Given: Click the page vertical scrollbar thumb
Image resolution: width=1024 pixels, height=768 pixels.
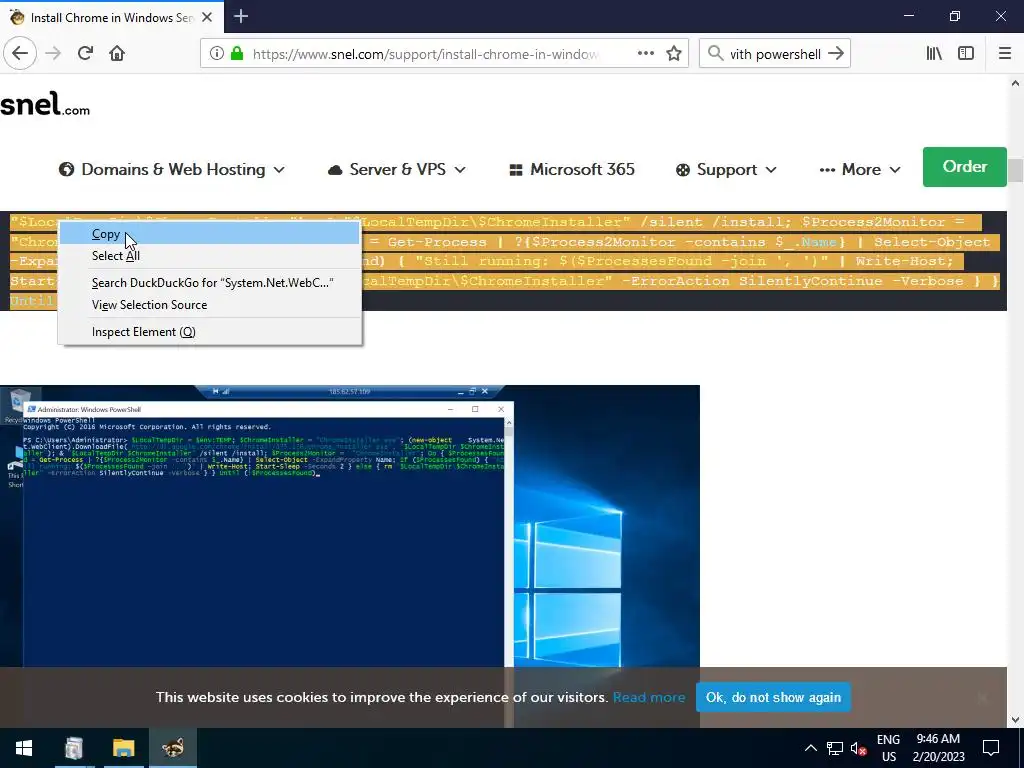Looking at the screenshot, I should click(x=1015, y=171).
